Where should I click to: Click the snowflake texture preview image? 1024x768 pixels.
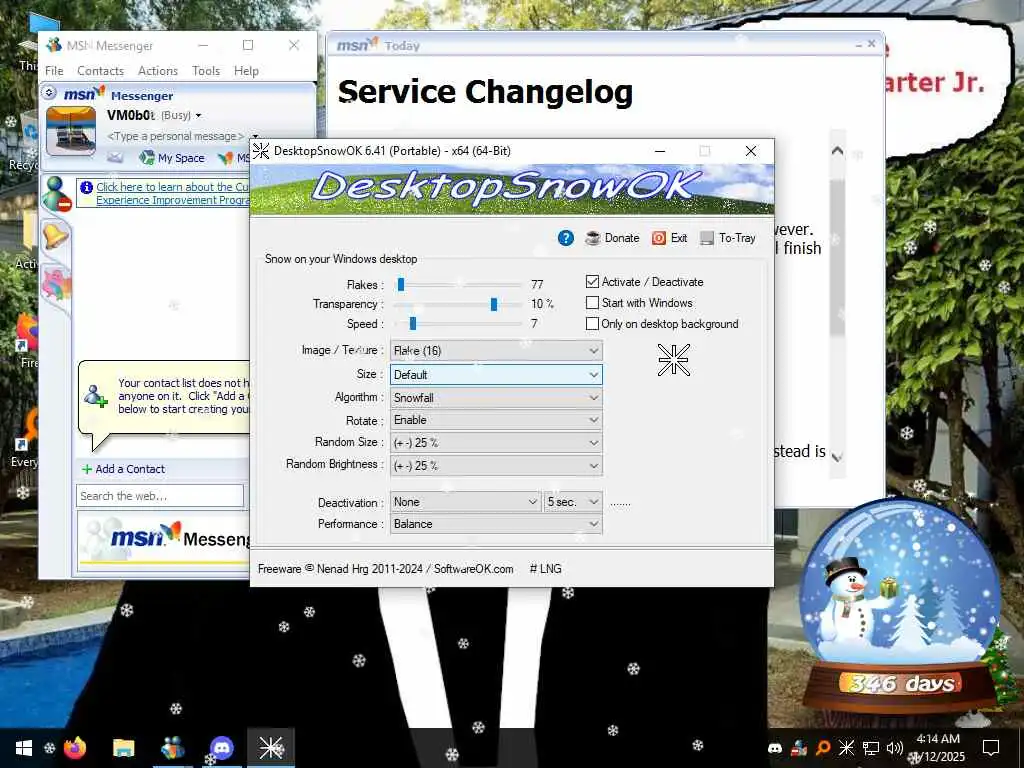click(x=673, y=360)
